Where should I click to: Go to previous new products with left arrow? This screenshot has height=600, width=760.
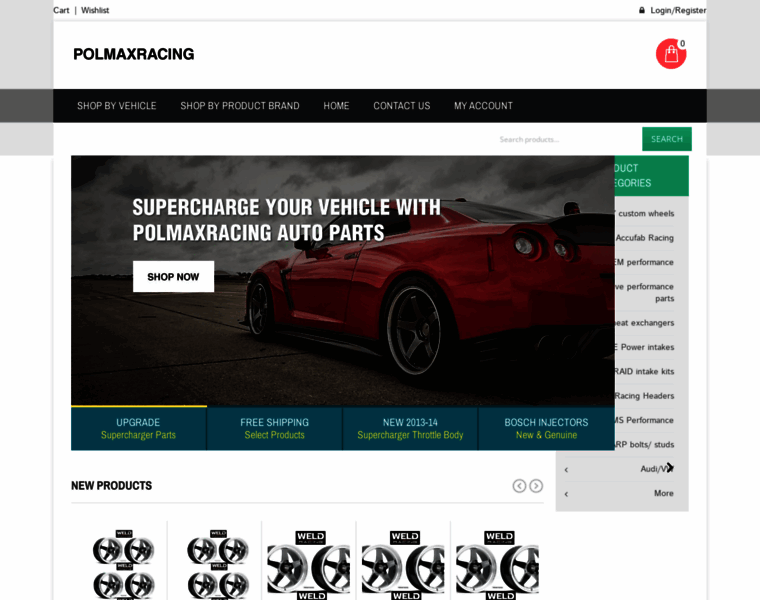519,486
